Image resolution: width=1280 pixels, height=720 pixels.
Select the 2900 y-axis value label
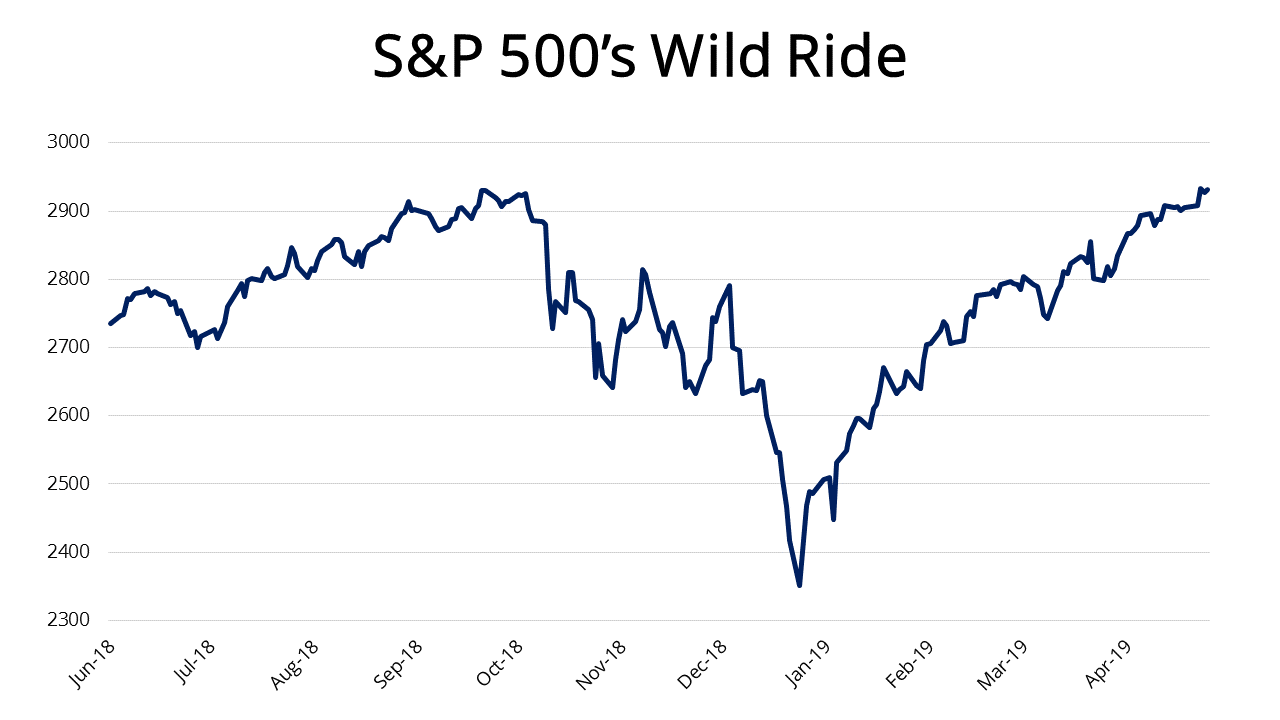pyautogui.click(x=69, y=211)
